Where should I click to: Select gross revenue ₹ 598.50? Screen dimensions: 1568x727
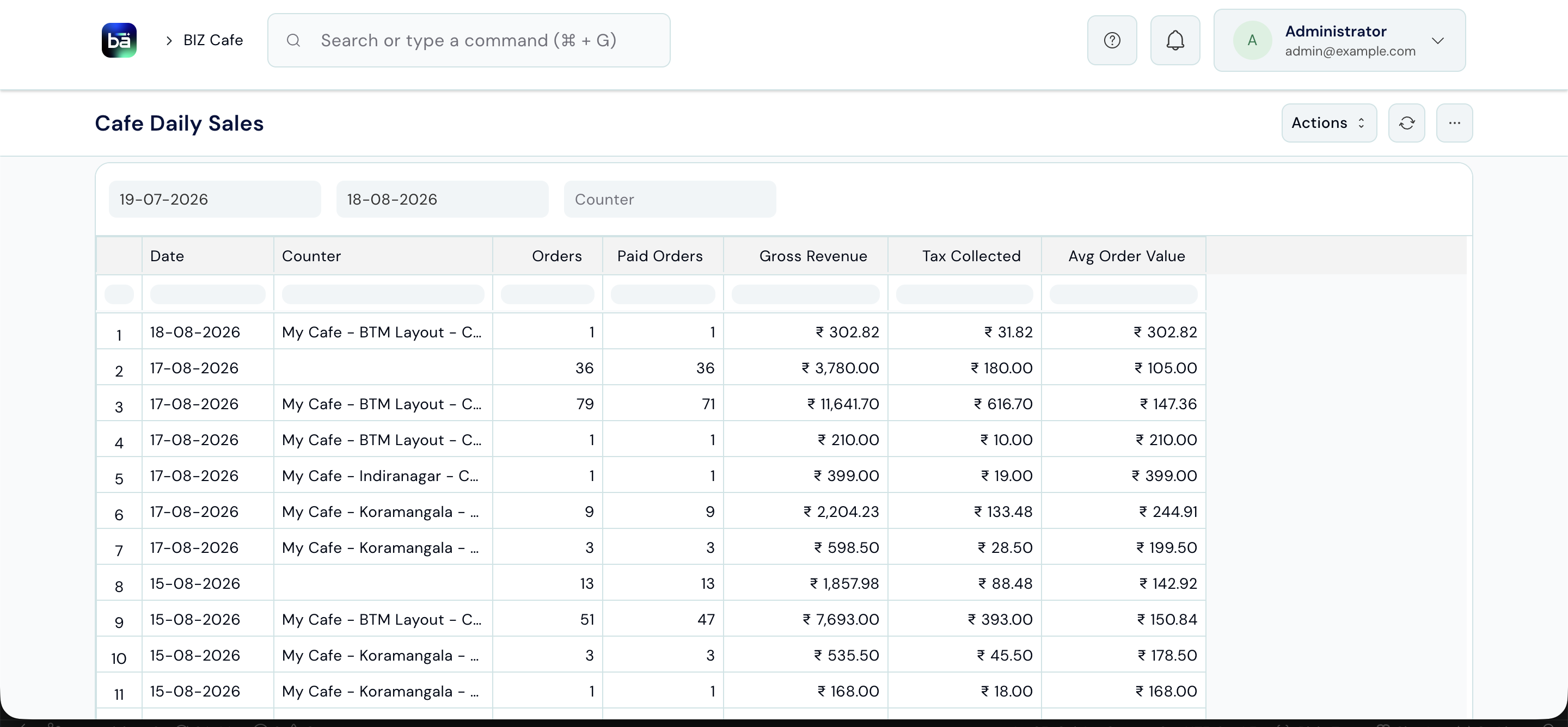(x=805, y=547)
